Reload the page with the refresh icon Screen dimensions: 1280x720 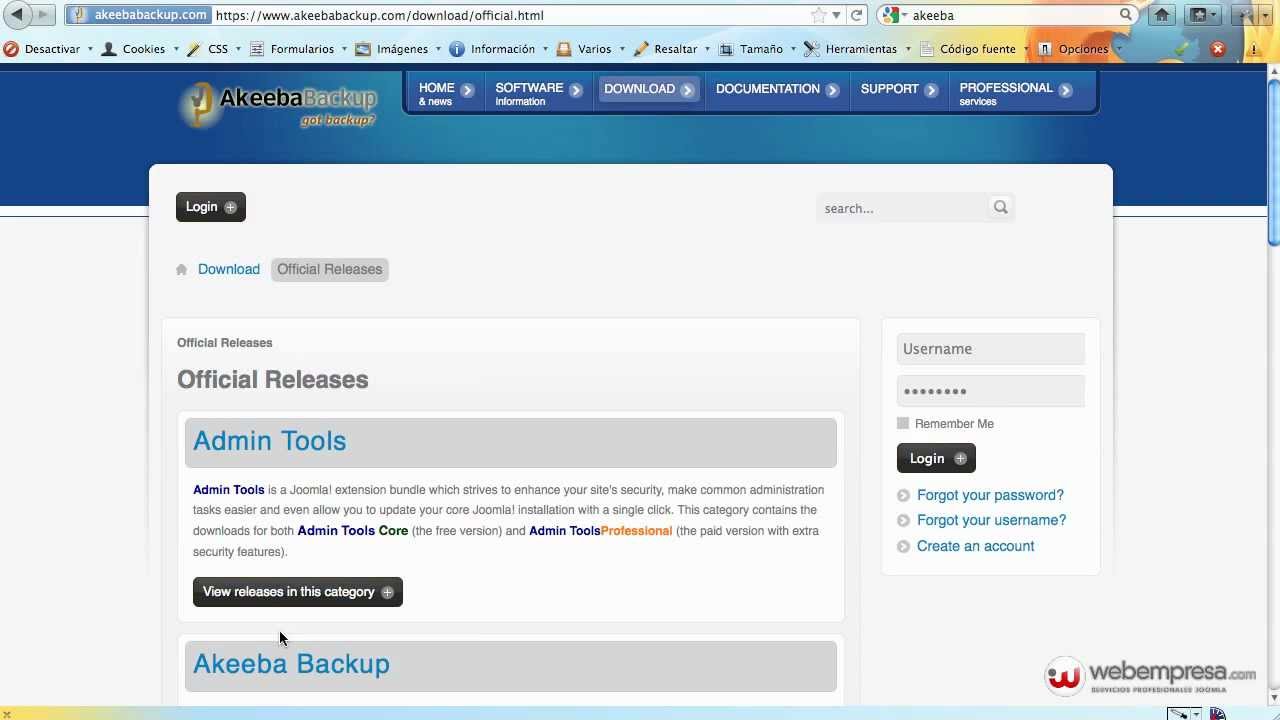click(x=857, y=15)
